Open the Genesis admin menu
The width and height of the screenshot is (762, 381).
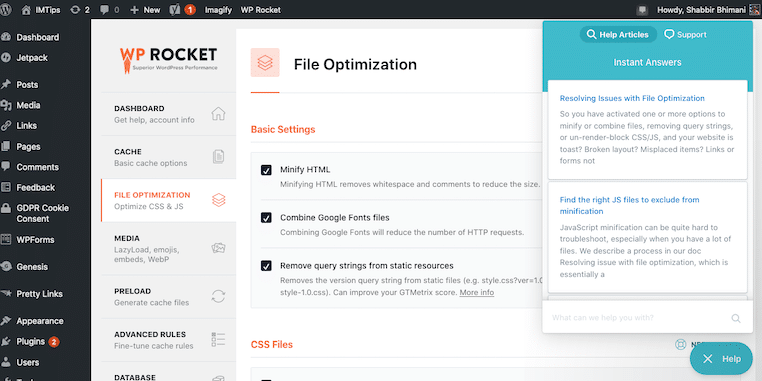click(32, 267)
